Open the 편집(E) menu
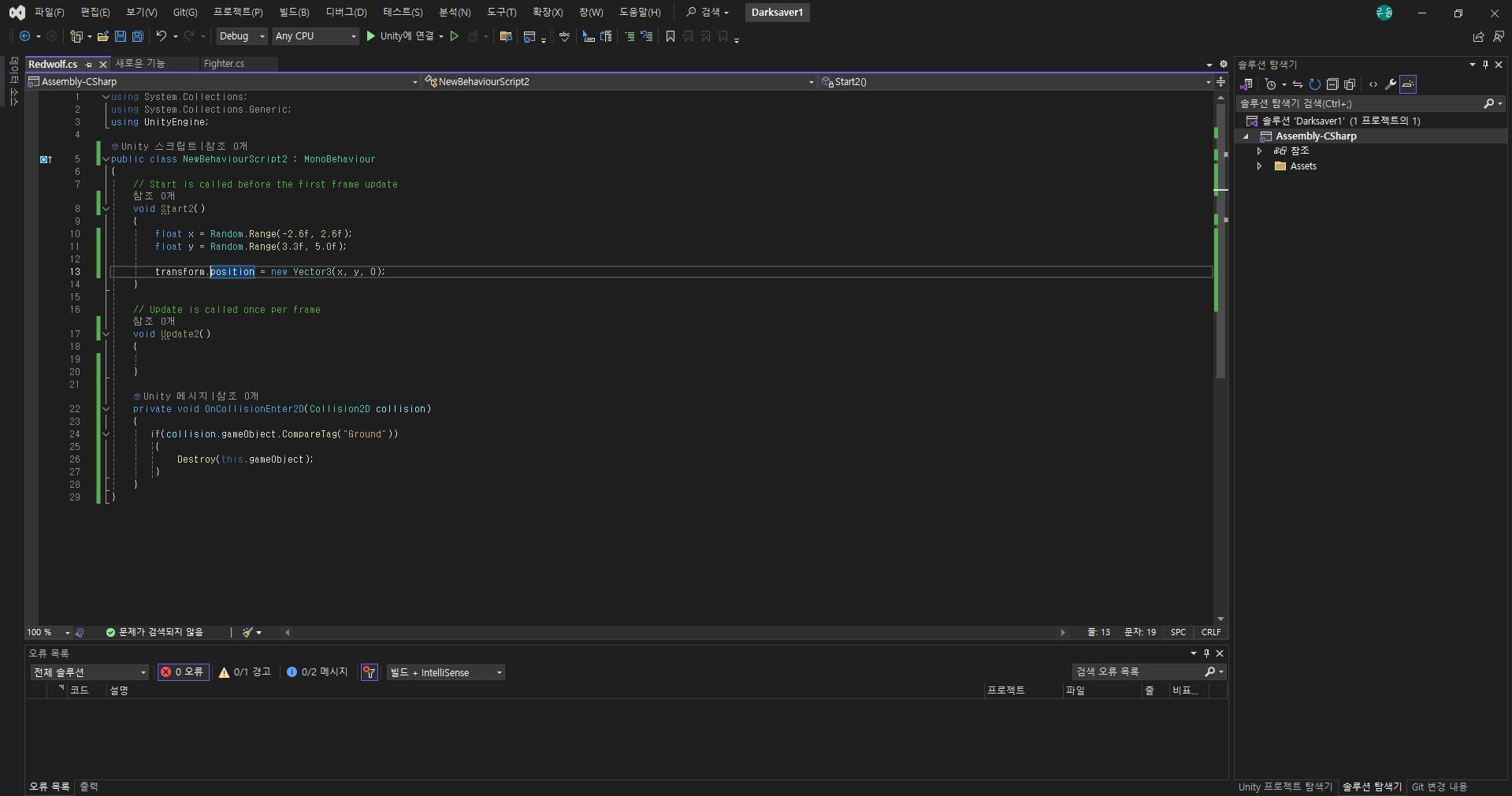 [x=95, y=13]
